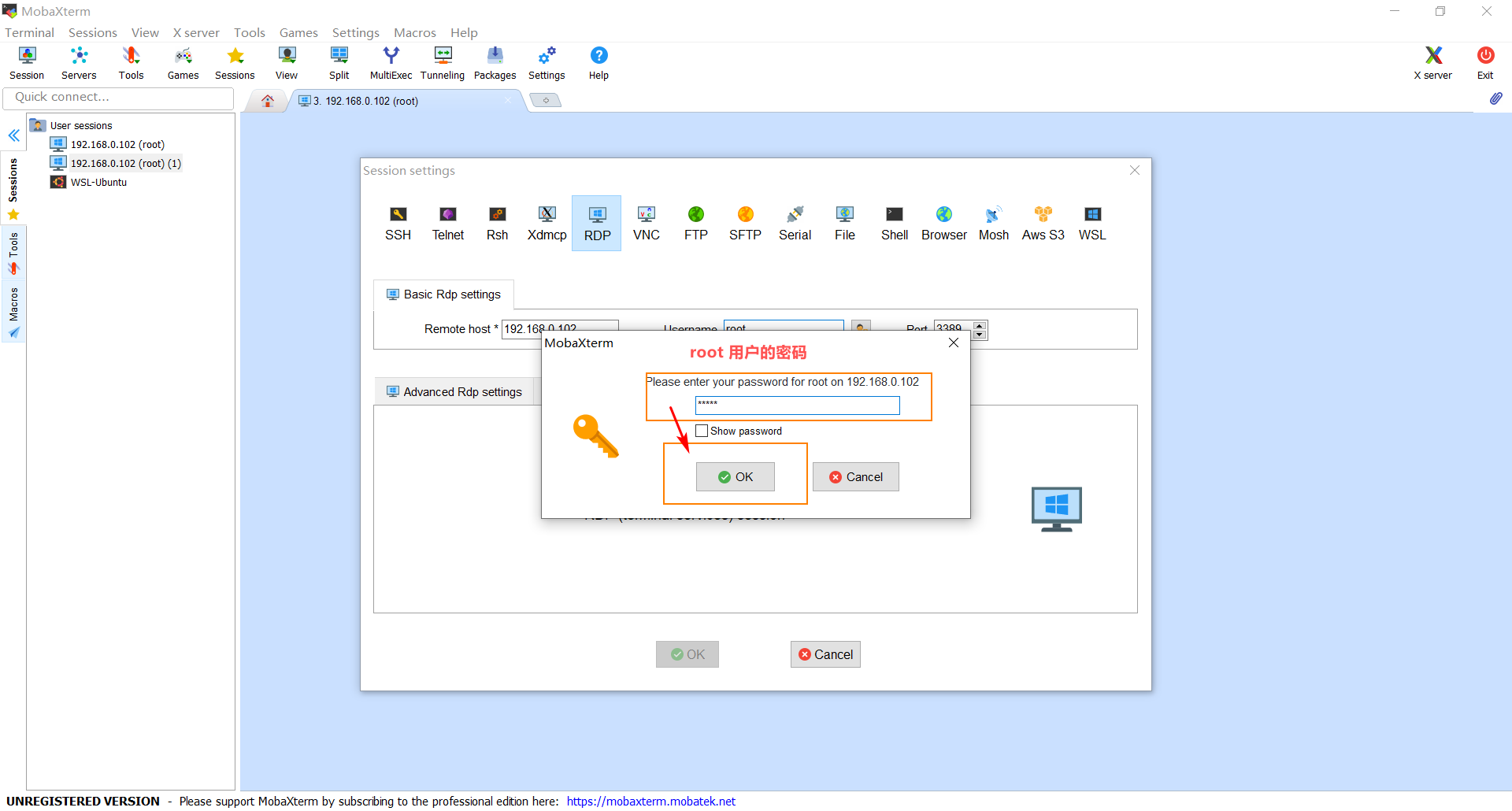The image size is (1512, 811).
Task: Switch to Advanced Rdp settings tab
Action: pos(454,391)
